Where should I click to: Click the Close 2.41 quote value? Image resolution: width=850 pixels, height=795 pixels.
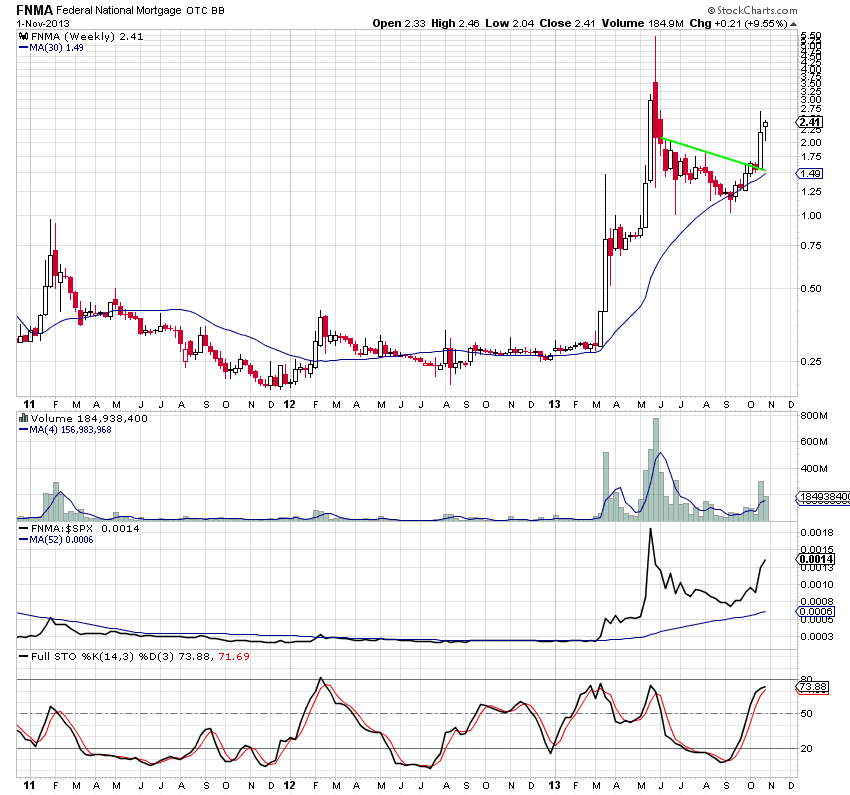[x=567, y=23]
